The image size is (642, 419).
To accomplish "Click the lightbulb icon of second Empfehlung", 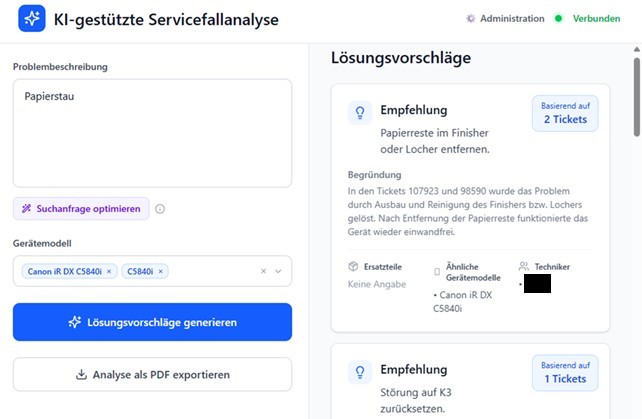I will [360, 372].
